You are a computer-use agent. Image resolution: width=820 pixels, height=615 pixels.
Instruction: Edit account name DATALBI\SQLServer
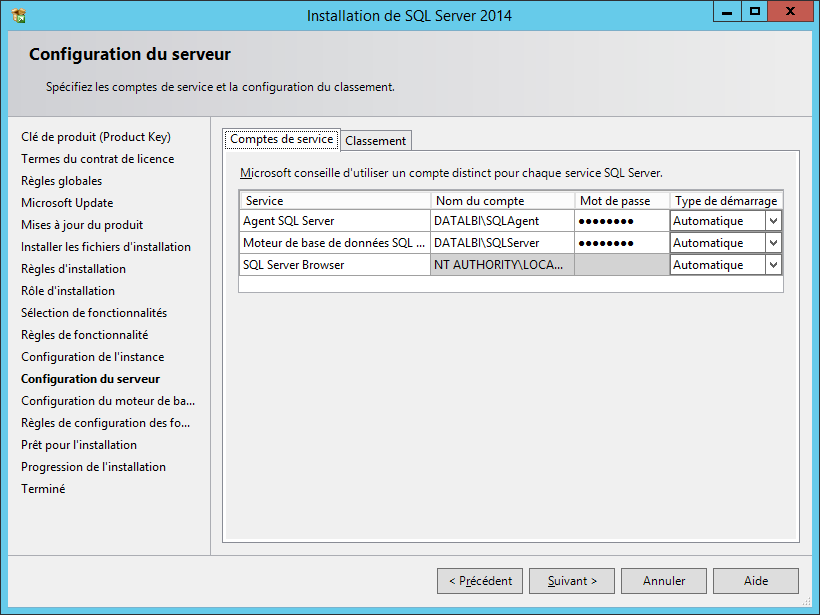(502, 243)
